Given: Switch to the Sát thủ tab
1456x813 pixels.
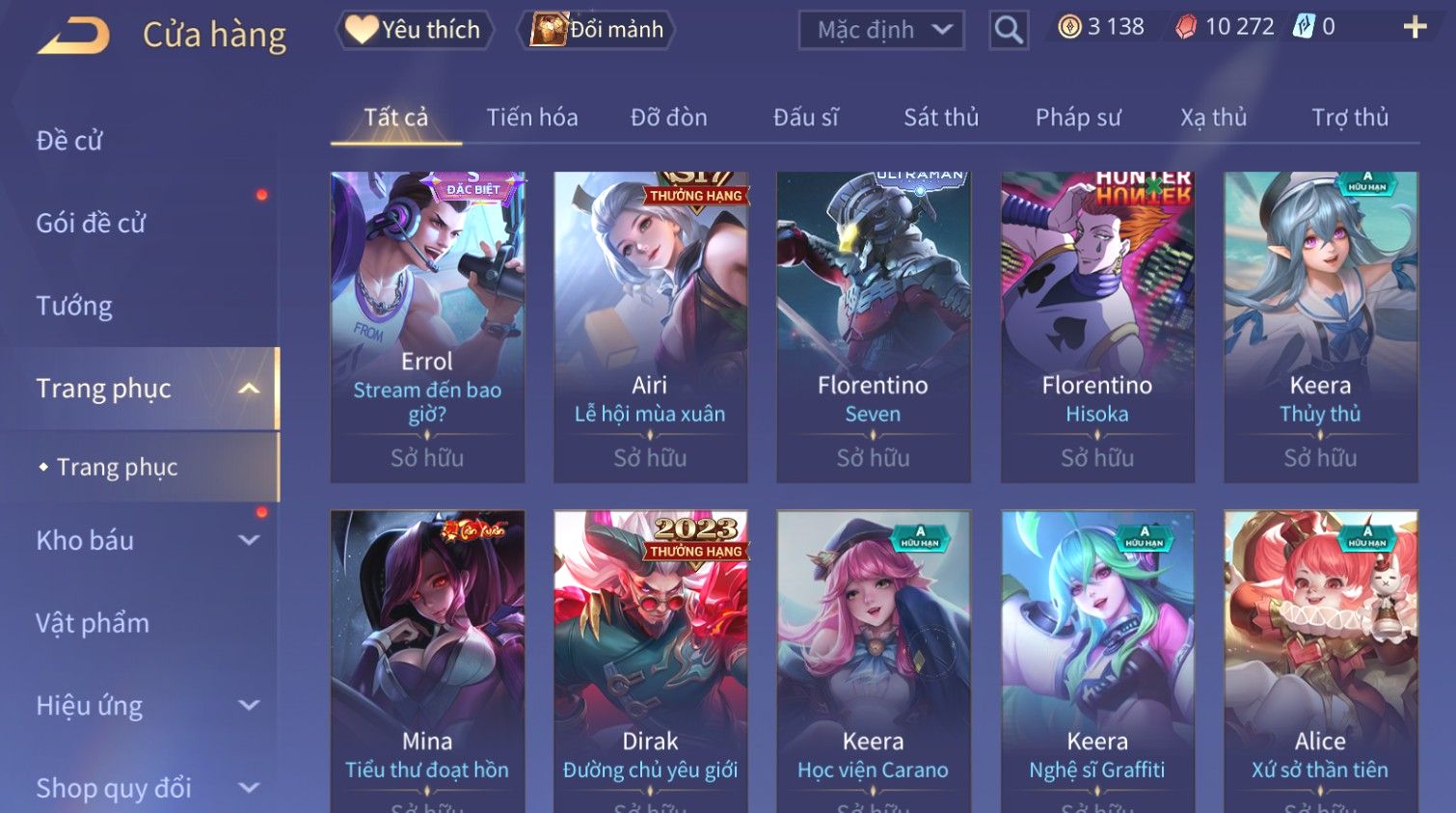Looking at the screenshot, I should point(941,118).
